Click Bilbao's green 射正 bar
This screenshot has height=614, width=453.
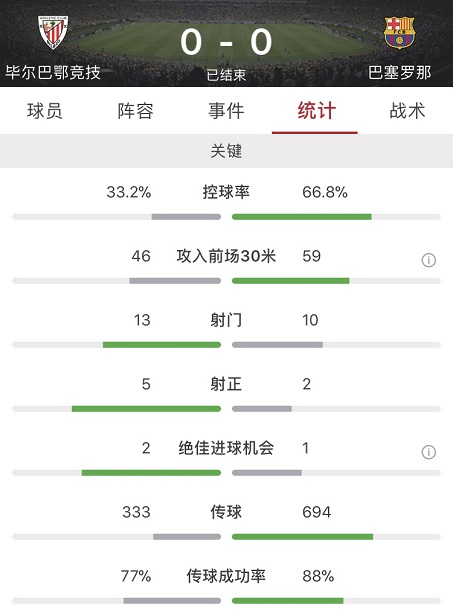point(146,408)
